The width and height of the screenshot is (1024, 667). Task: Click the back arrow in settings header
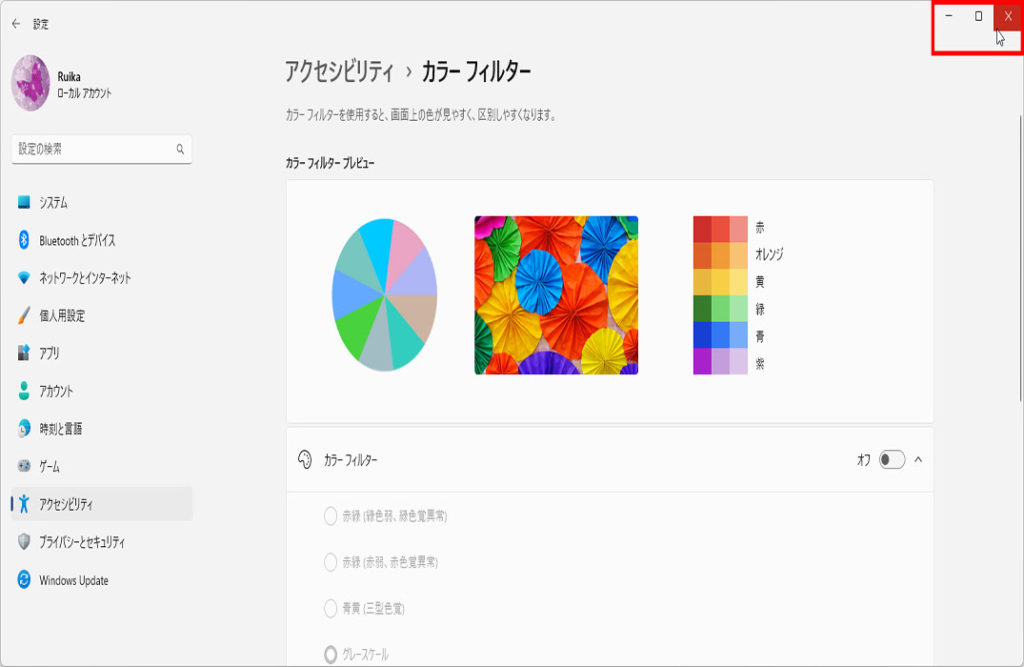pyautogui.click(x=16, y=24)
